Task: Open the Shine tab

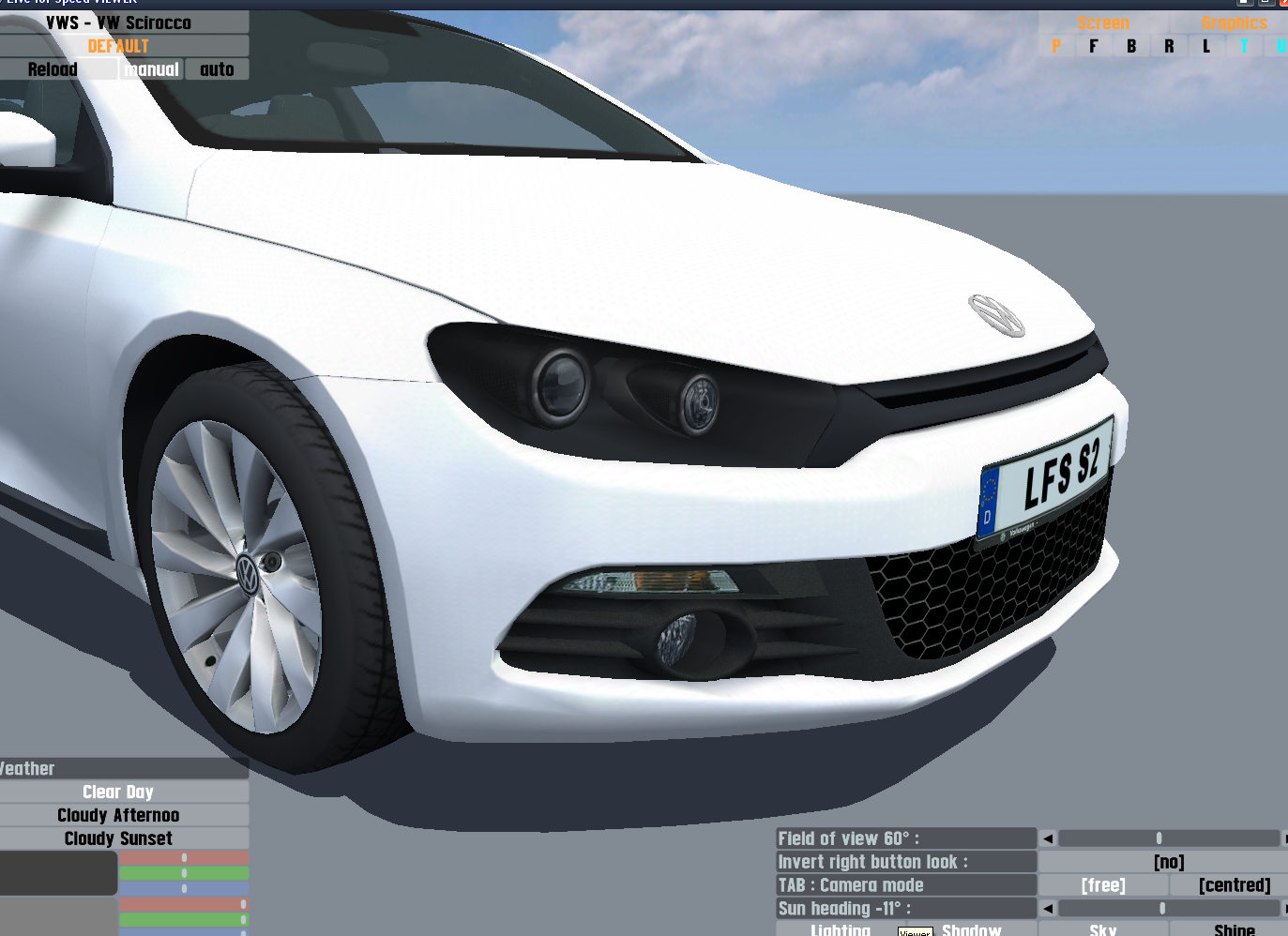Action: tap(1234, 929)
